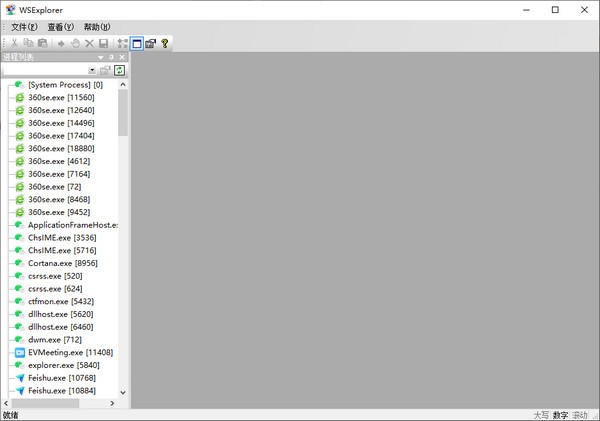Click the process list scroll down arrow
Viewport: 600px width, 421px height.
pyautogui.click(x=123, y=393)
